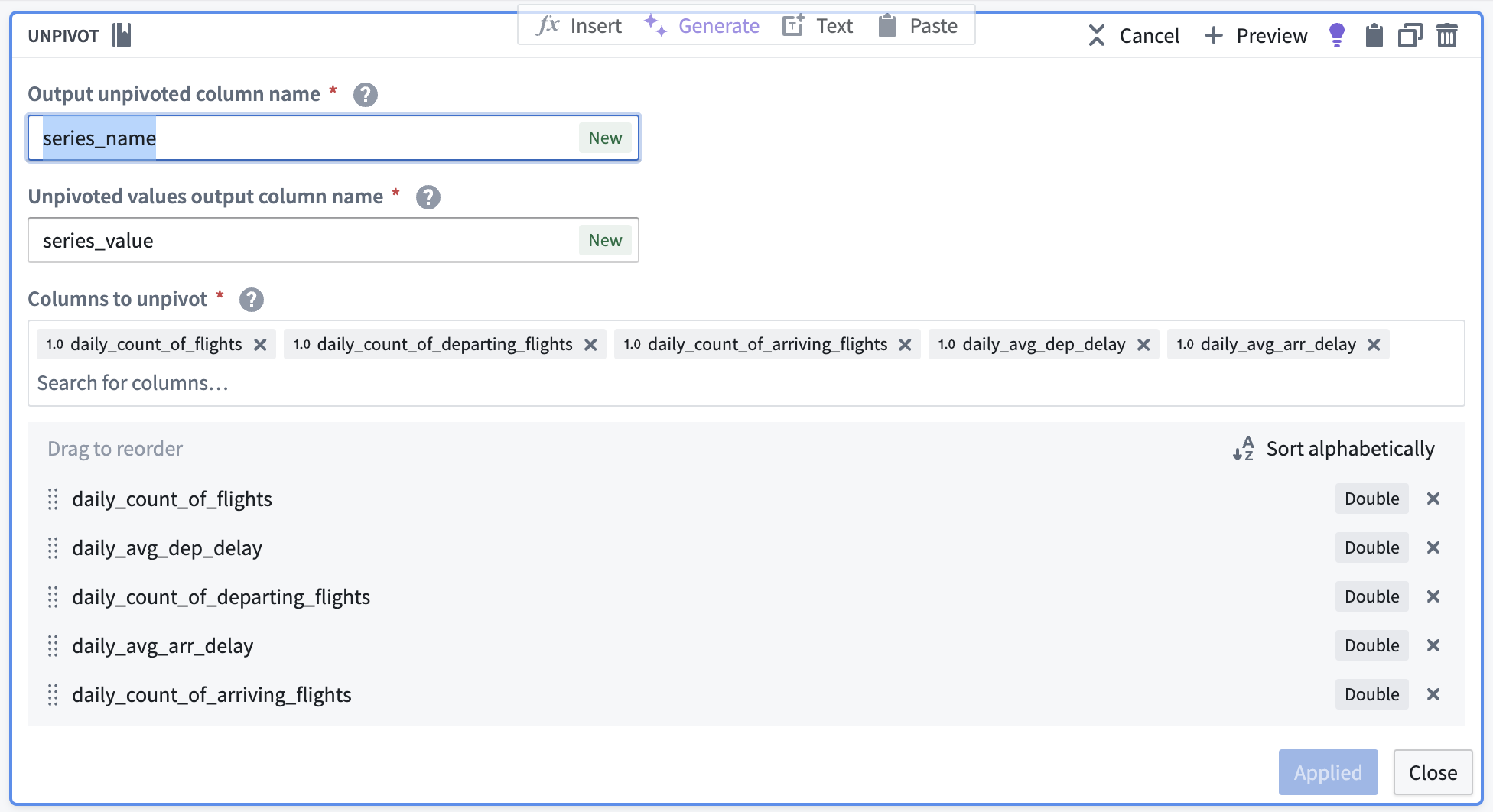Open help for Output unpivoted column name
This screenshot has height=812, width=1493.
366,95
